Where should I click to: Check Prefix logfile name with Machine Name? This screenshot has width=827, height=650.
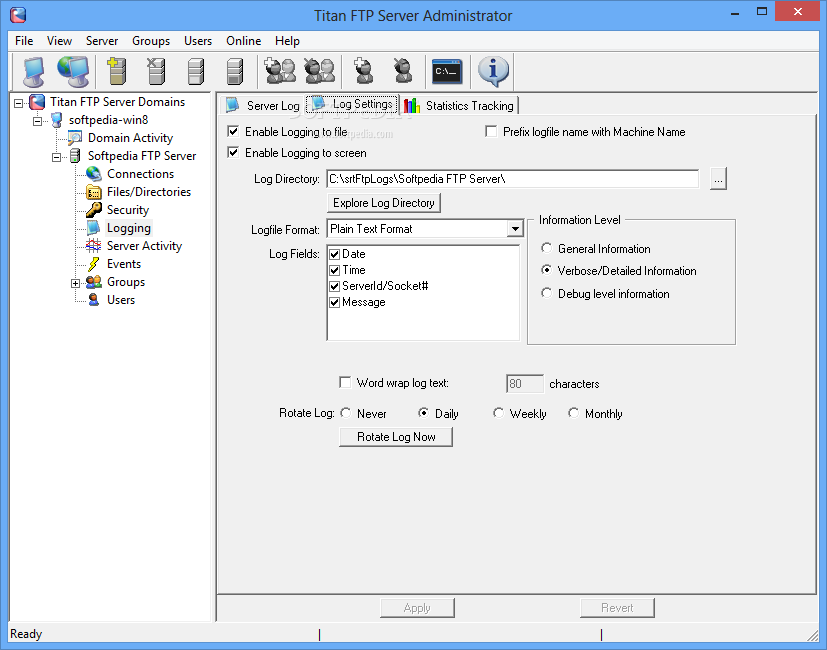point(491,131)
